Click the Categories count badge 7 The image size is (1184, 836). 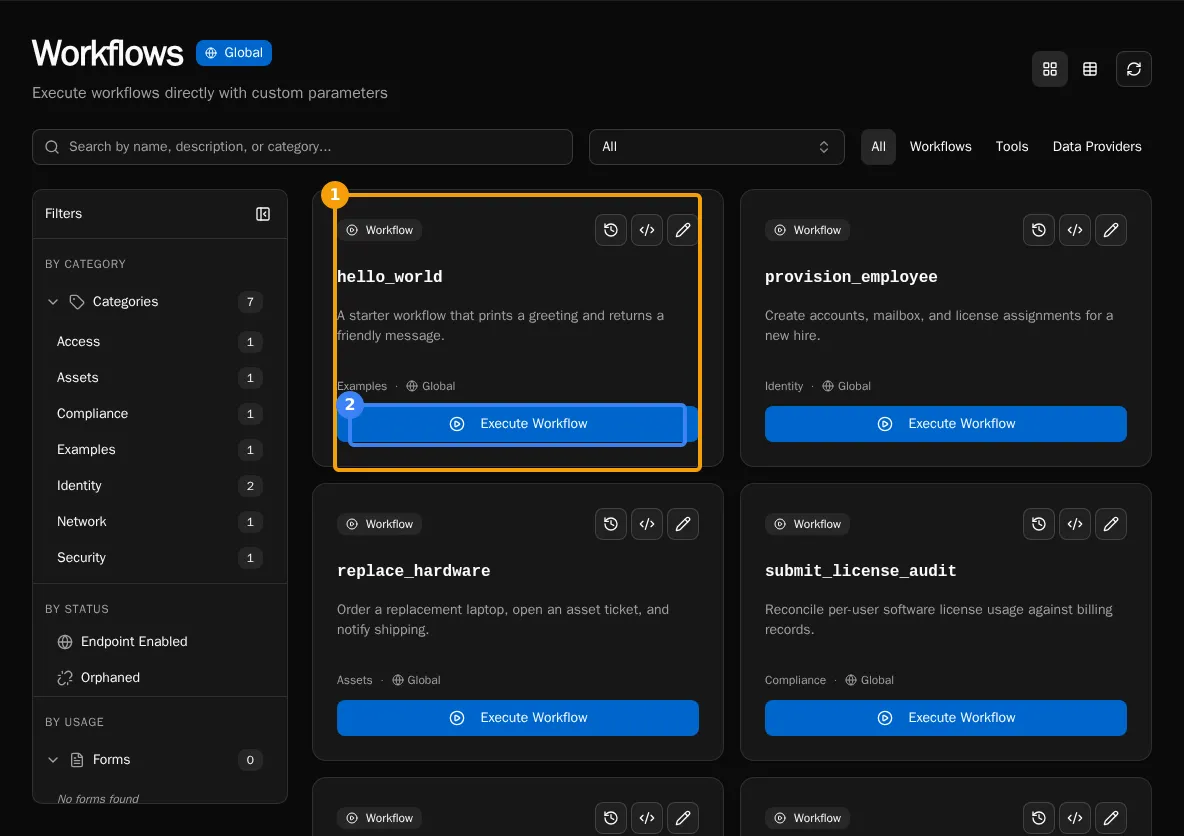[251, 302]
